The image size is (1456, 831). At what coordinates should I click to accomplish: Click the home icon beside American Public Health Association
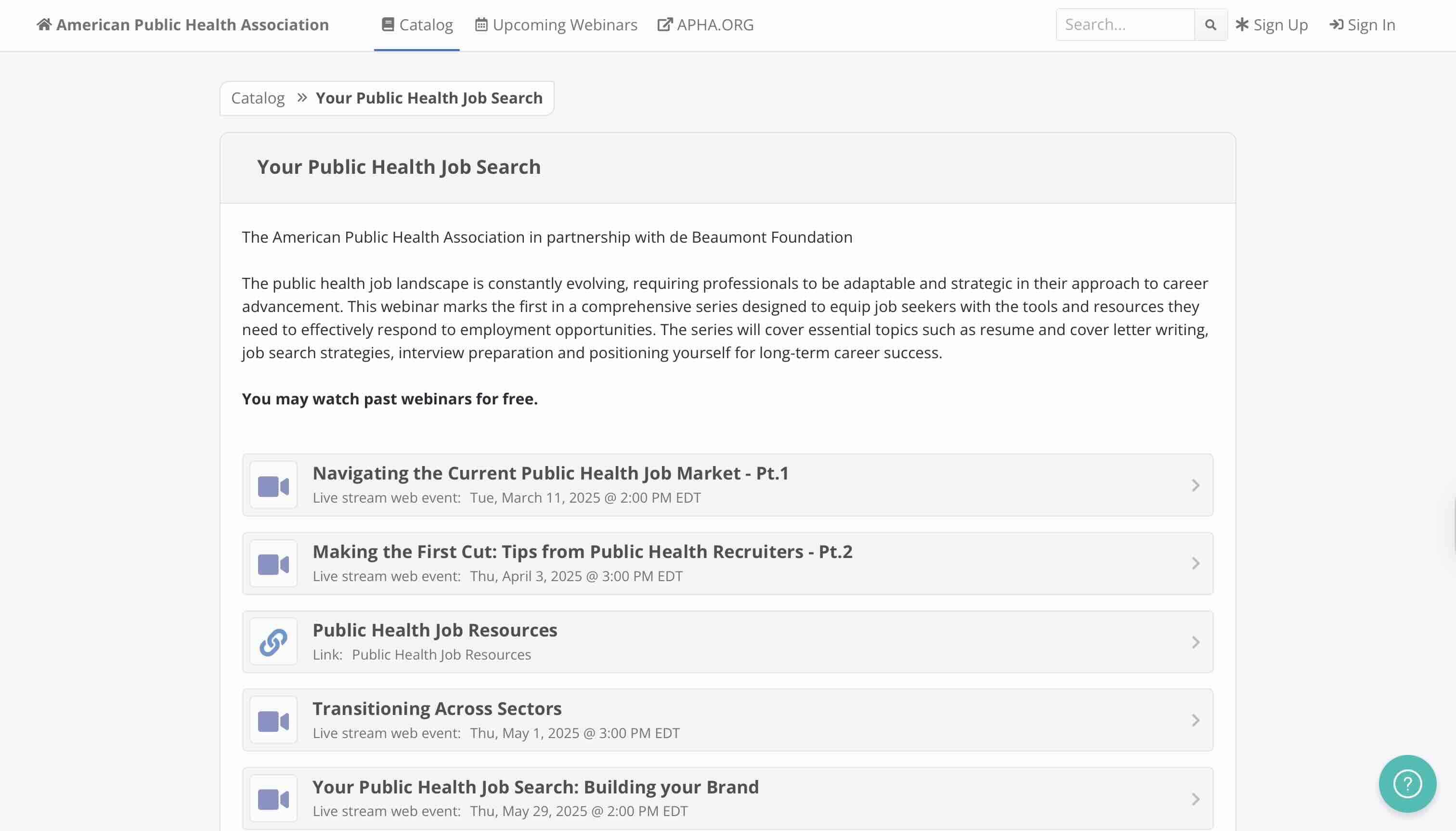click(44, 25)
